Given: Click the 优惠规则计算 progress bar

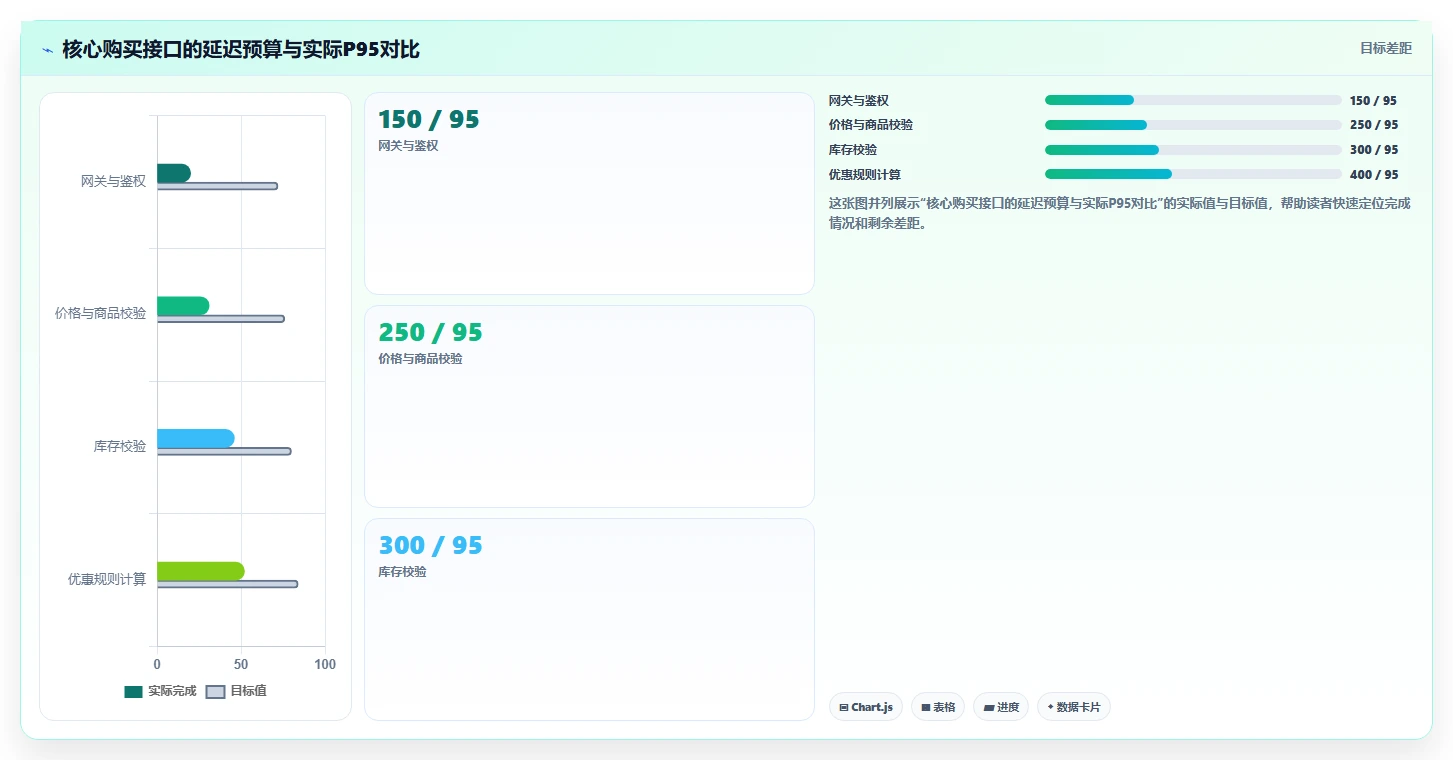Looking at the screenshot, I should pyautogui.click(x=1193, y=174).
